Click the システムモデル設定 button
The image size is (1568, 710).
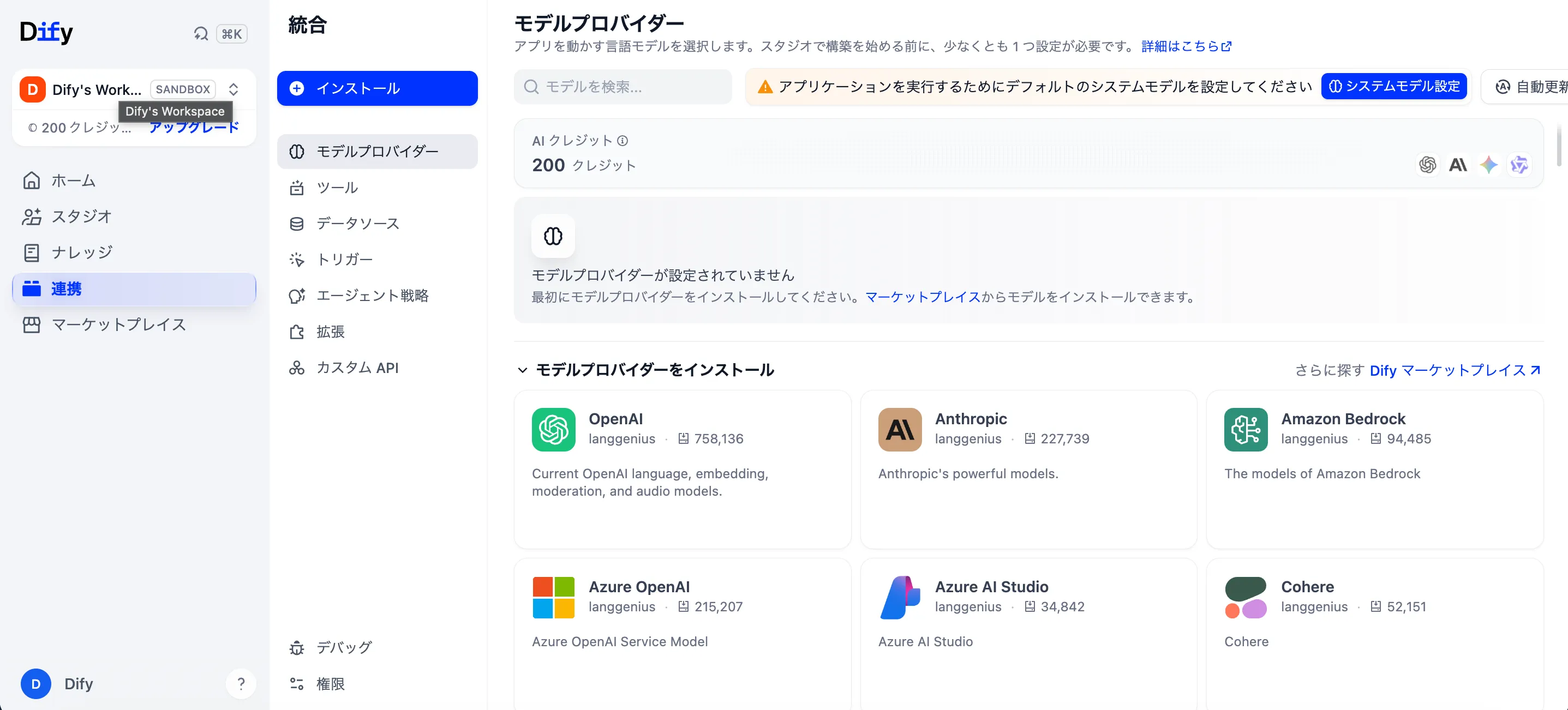click(x=1394, y=86)
